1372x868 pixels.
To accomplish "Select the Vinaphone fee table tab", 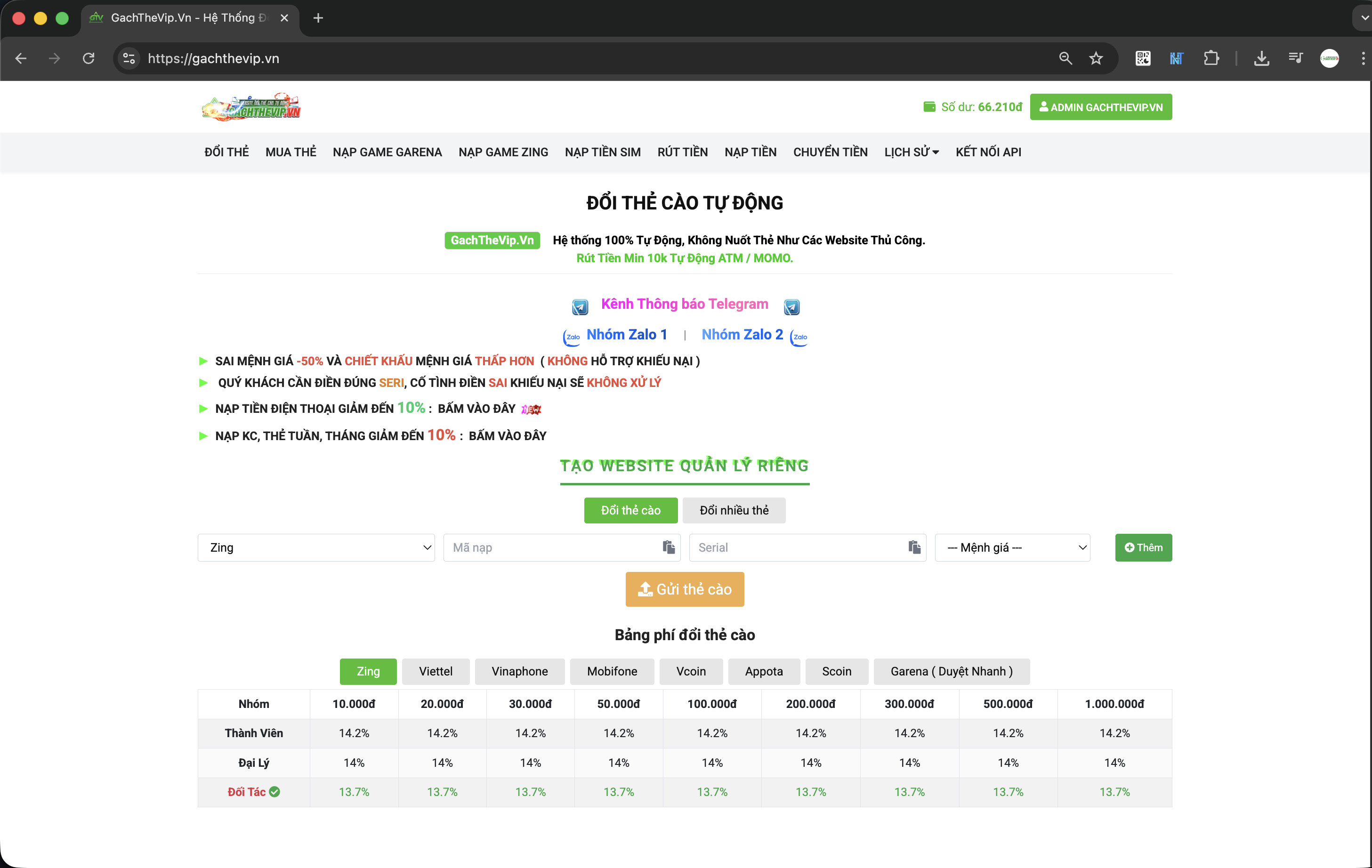I will pyautogui.click(x=520, y=672).
